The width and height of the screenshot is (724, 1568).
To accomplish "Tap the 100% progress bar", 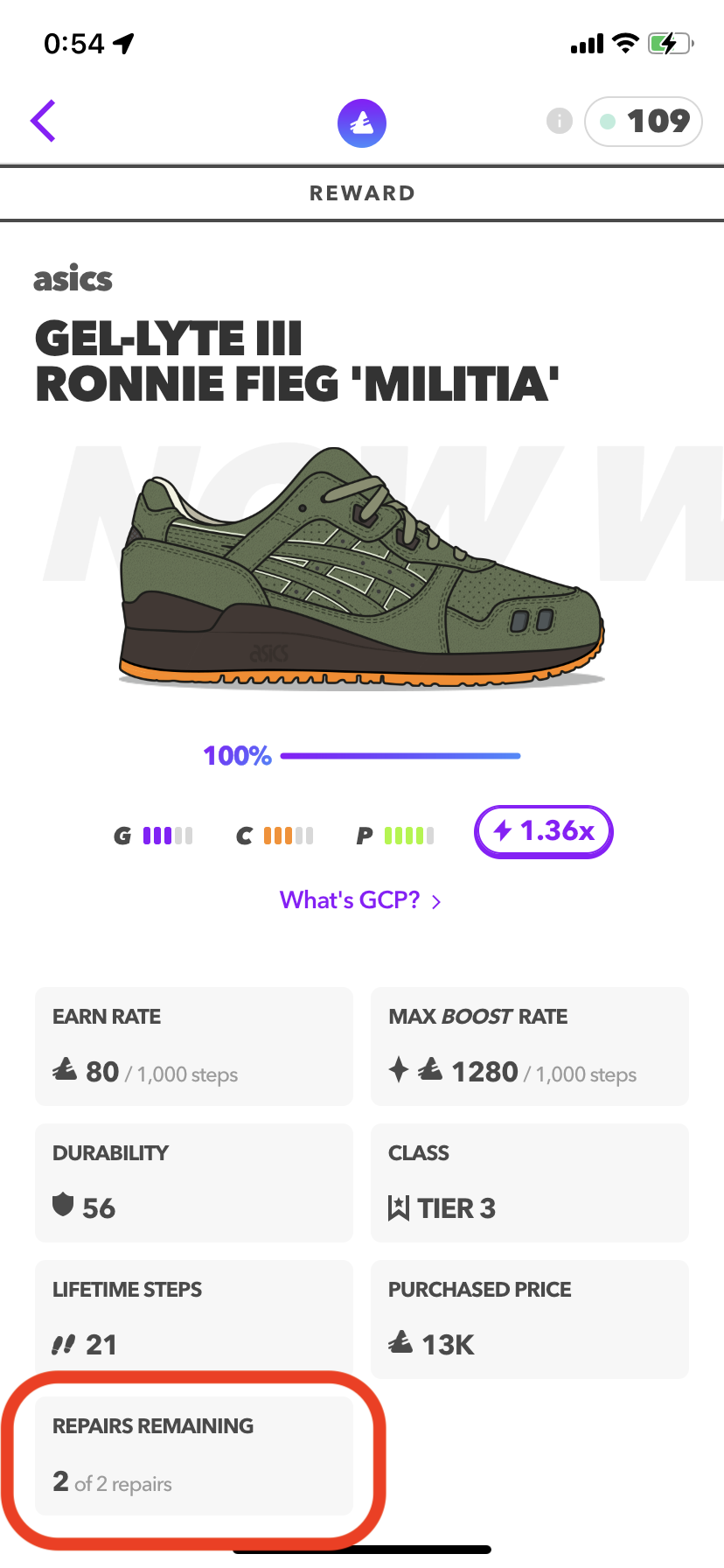I will (x=400, y=756).
